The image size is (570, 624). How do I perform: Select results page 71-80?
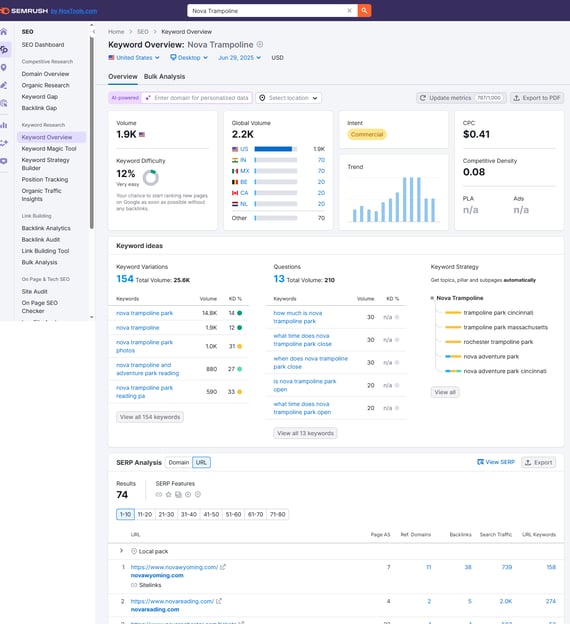coord(277,514)
